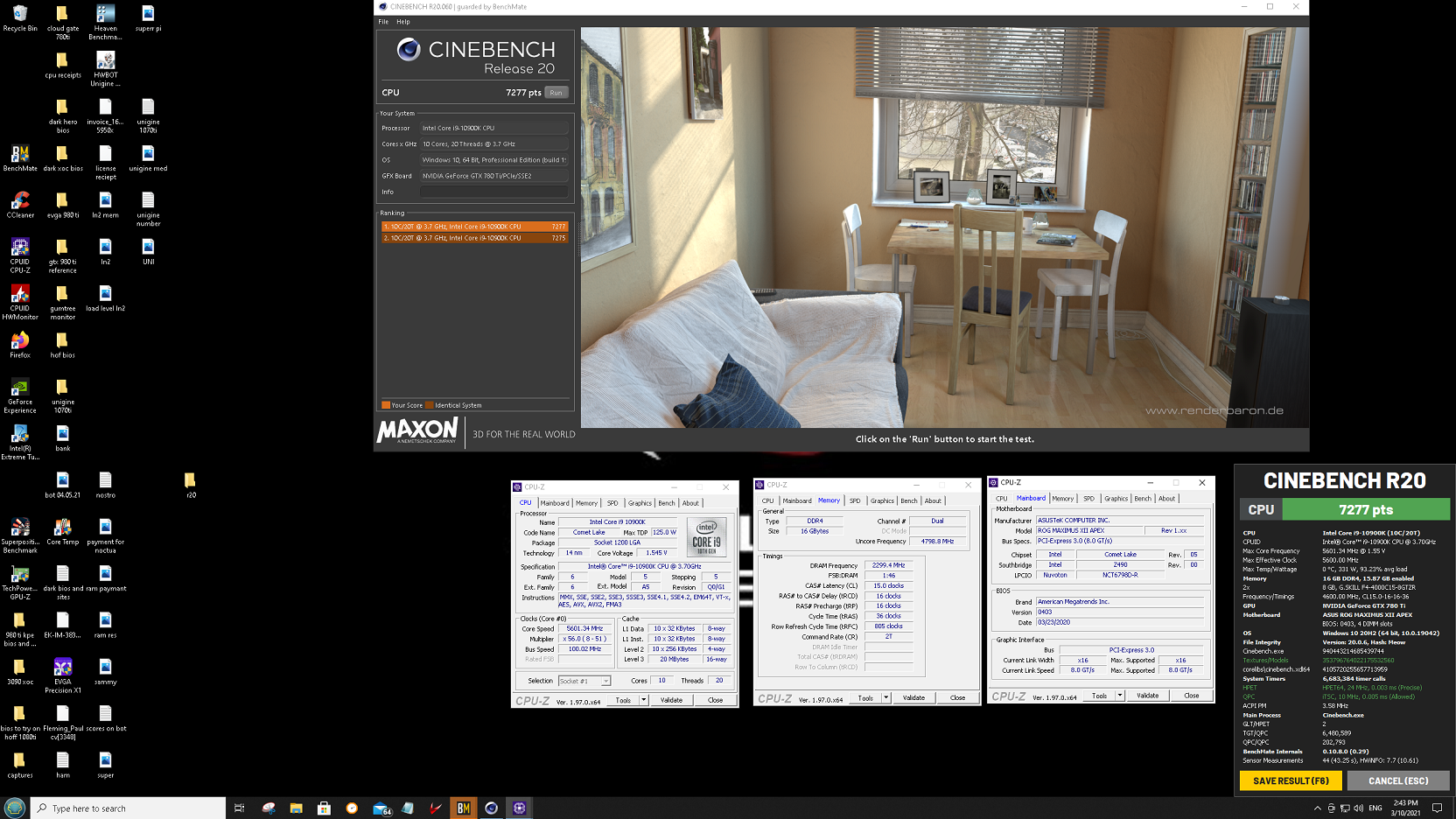Open the 'captures' folder on the desktop
The width and height of the screenshot is (1456, 819).
pyautogui.click(x=20, y=766)
